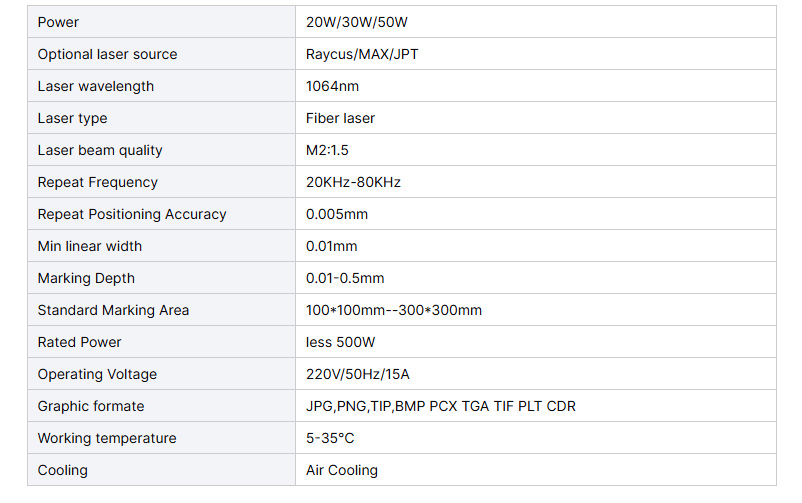Viewport: 802px width, 503px height.
Task: Click the "Standard Marking Area" label
Action: (x=113, y=310)
